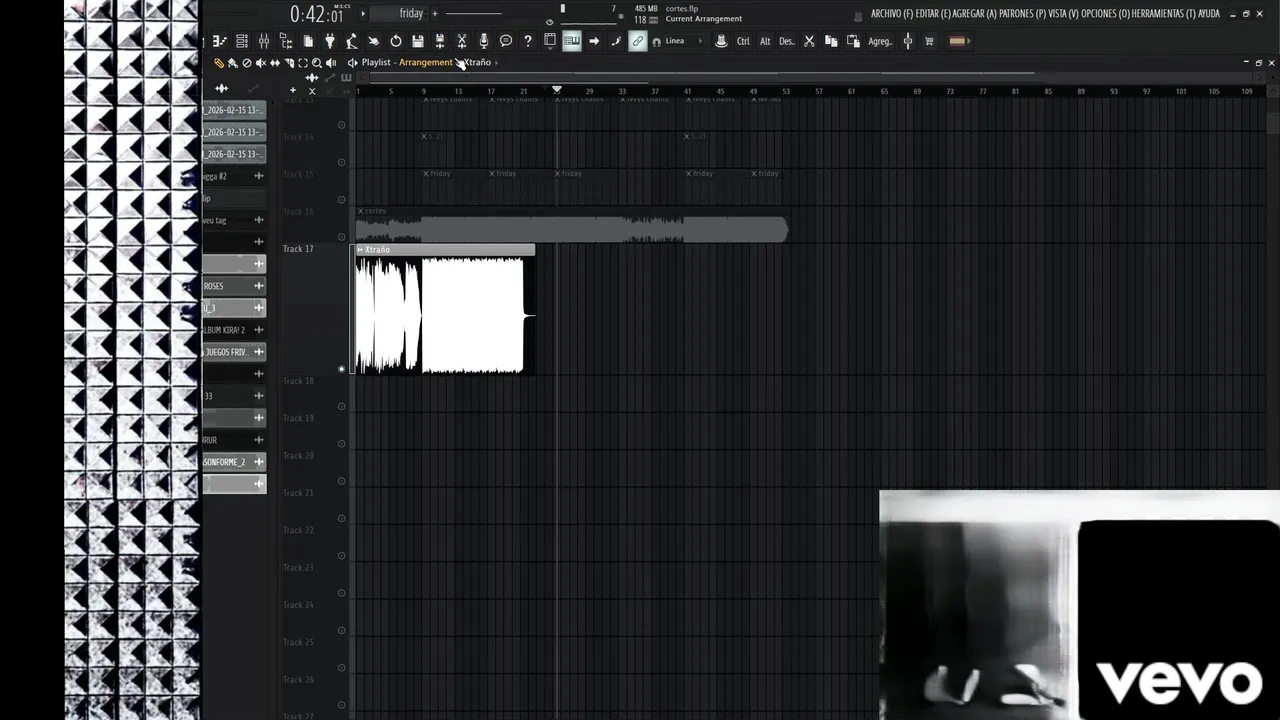The width and height of the screenshot is (1280, 720).
Task: Click the copy icon in right toolbar
Action: point(831,41)
